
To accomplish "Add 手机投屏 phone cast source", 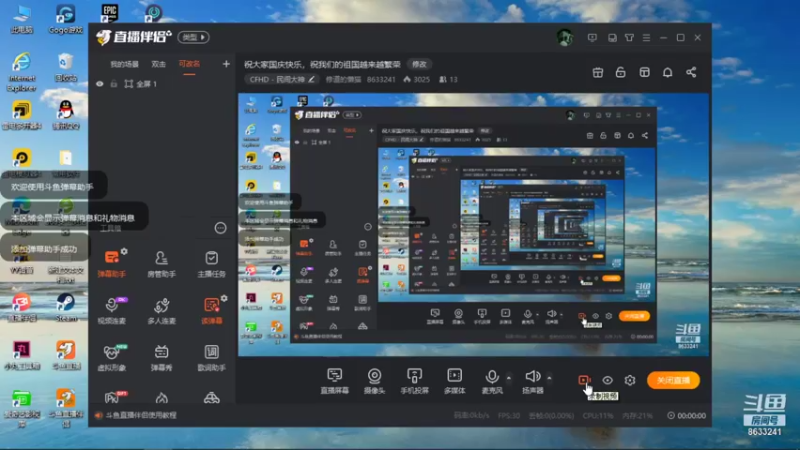I will (414, 381).
